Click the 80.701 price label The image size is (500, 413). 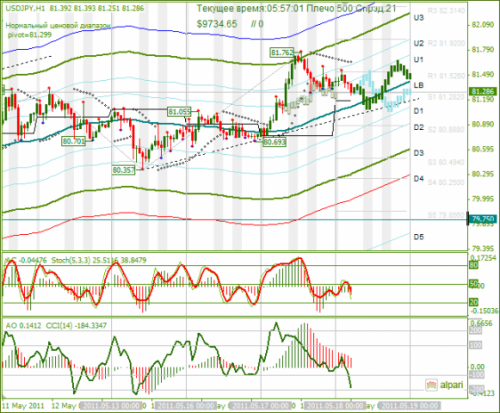74,141
